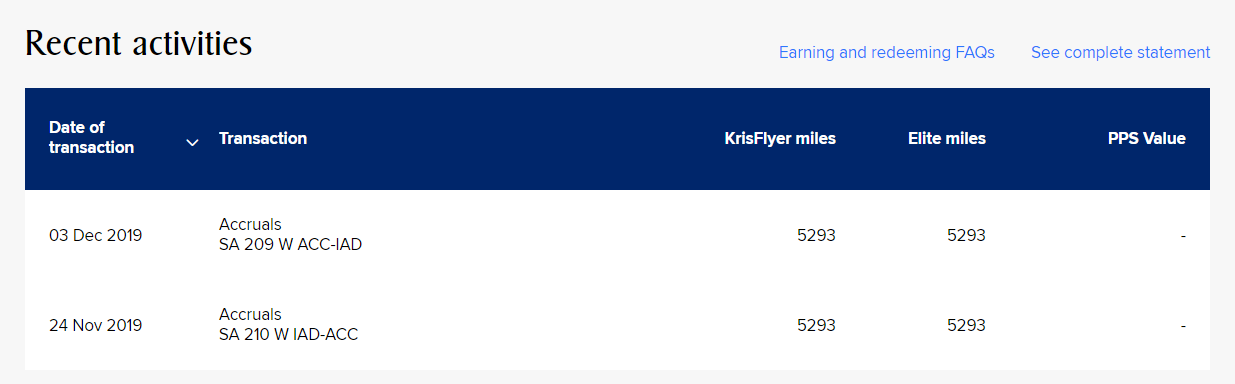Select the KrisFlyer miles column header

coord(780,138)
